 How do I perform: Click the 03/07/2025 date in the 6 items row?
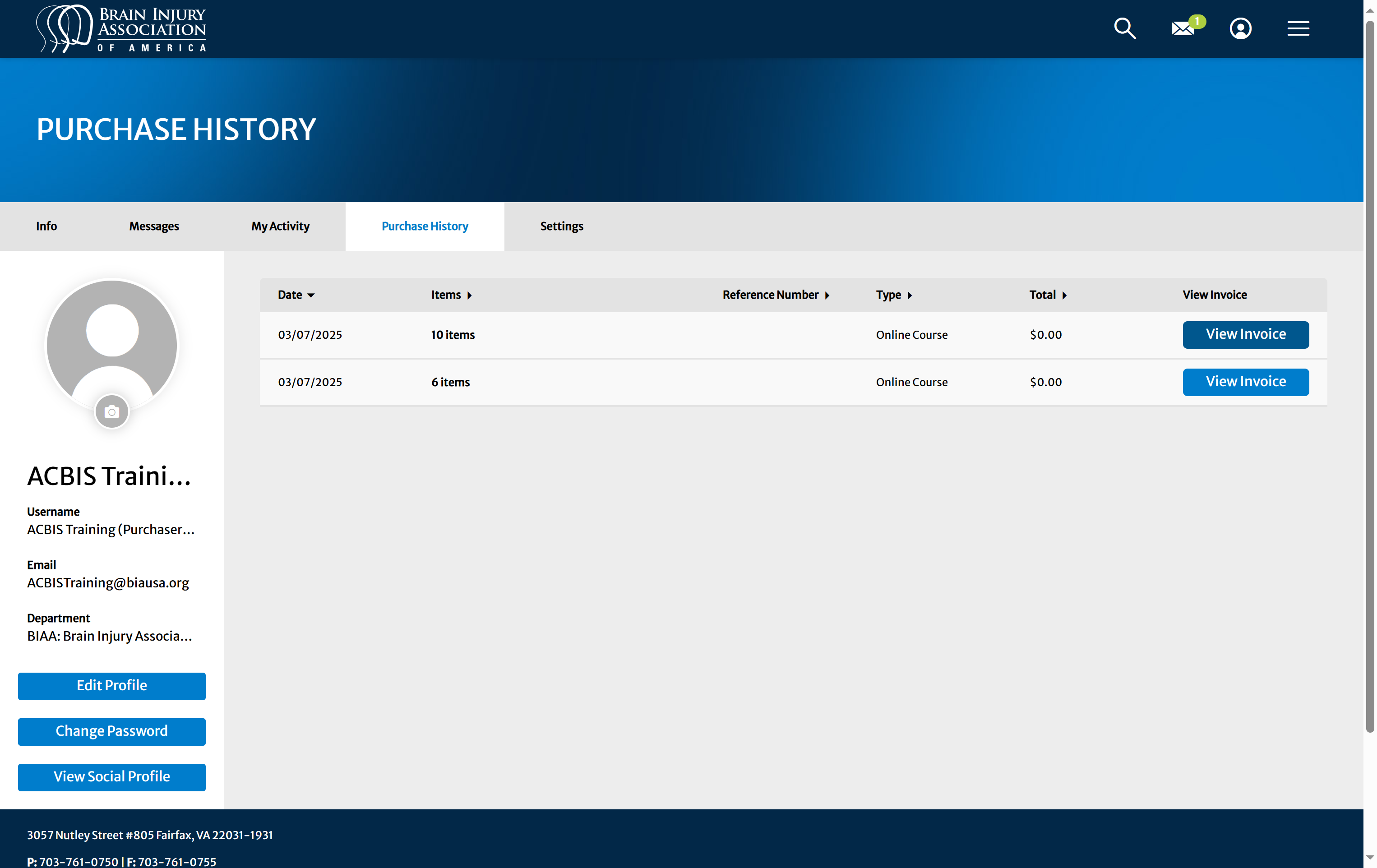pos(310,382)
